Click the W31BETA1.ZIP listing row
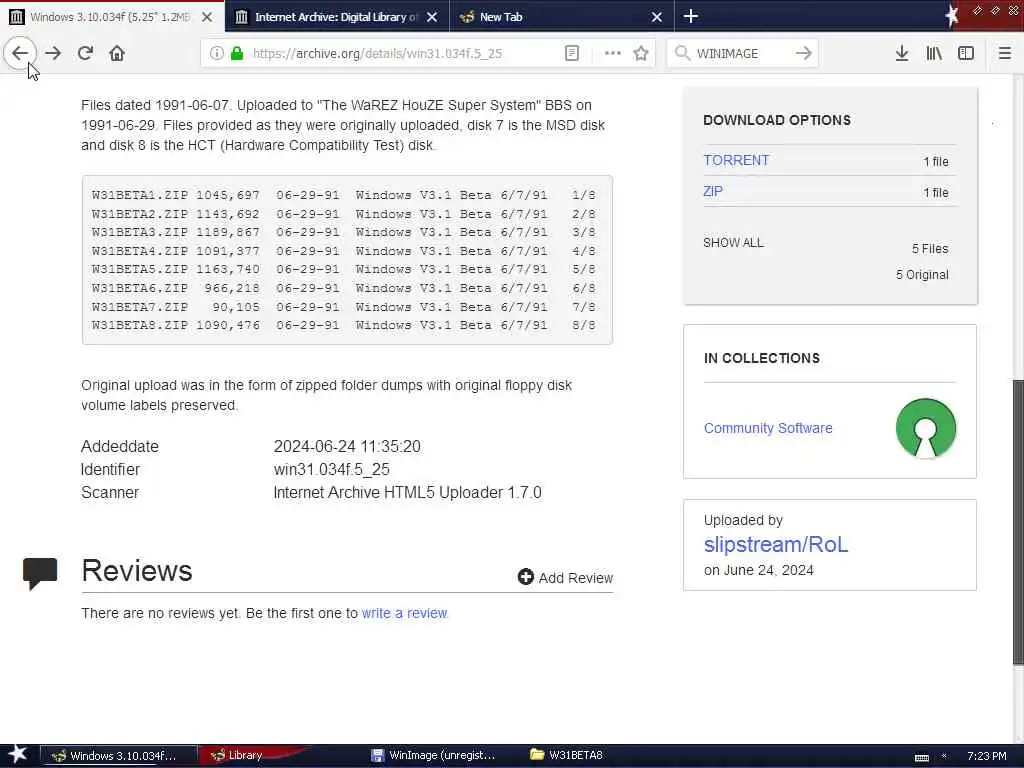The height and width of the screenshot is (768, 1024). coord(344,195)
